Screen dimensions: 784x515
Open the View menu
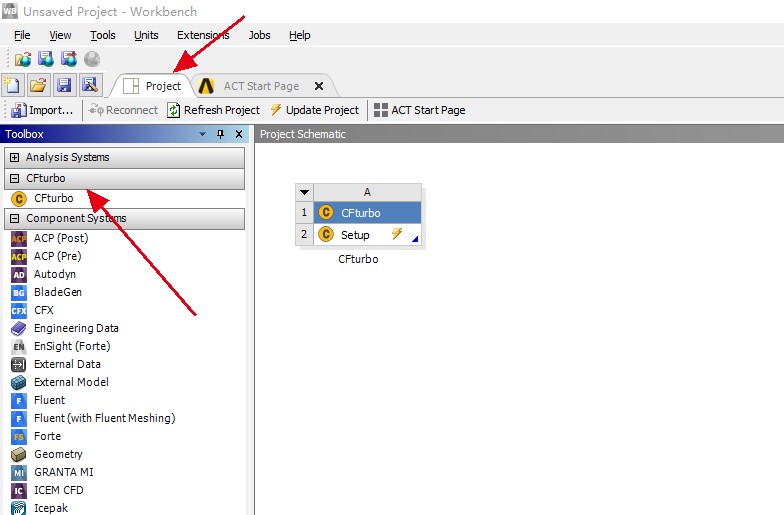(x=60, y=35)
